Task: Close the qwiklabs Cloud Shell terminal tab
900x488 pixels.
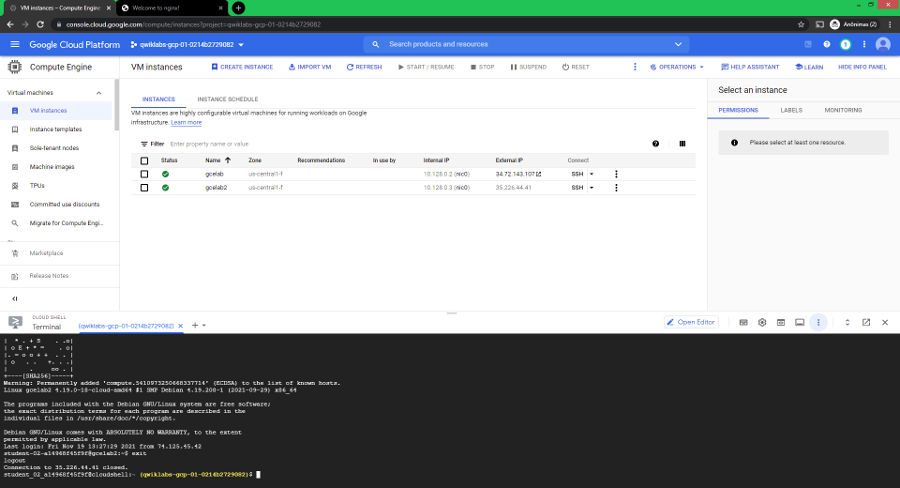Action: pyautogui.click(x=180, y=326)
